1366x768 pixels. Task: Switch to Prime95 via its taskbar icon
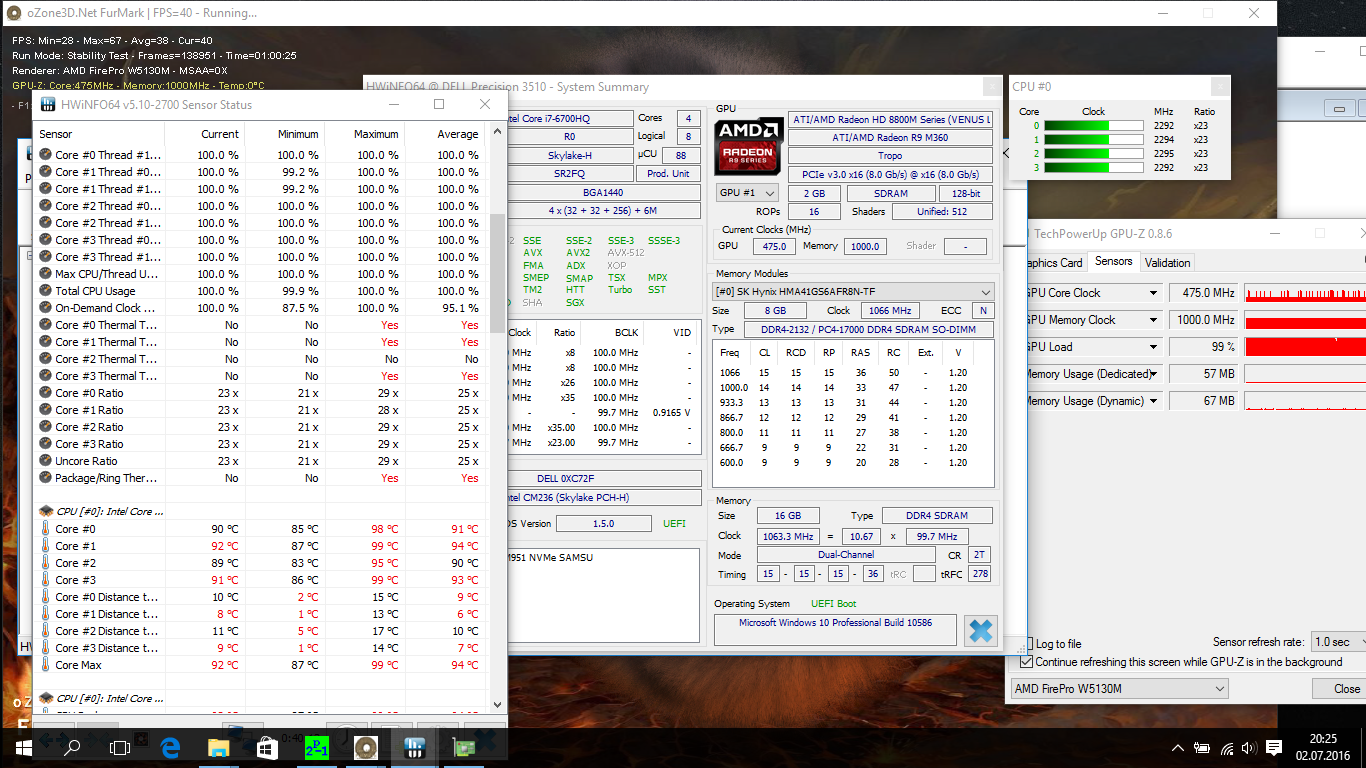pos(316,747)
